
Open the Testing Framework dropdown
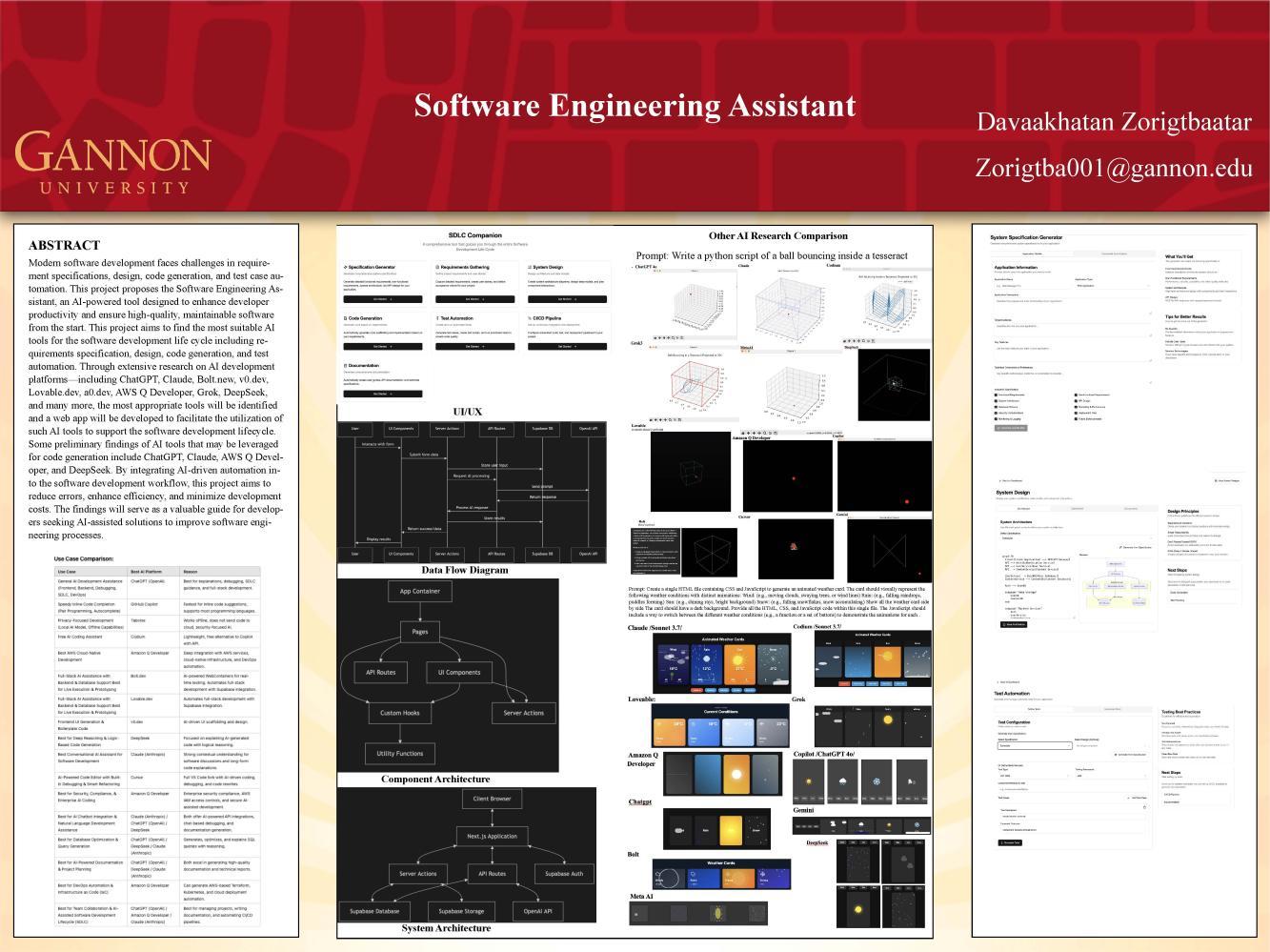[1111, 776]
